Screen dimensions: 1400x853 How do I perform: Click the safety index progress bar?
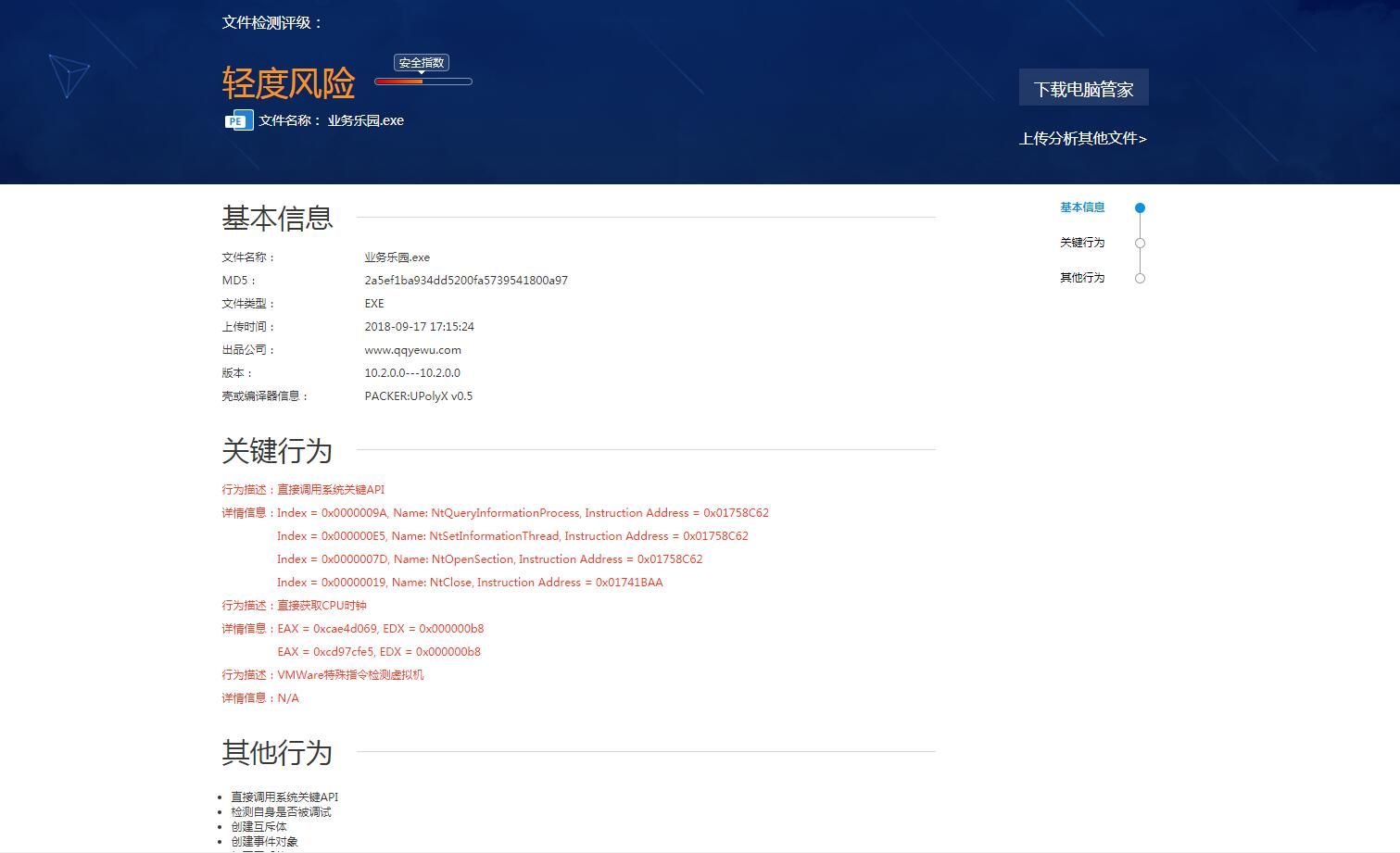tap(423, 82)
